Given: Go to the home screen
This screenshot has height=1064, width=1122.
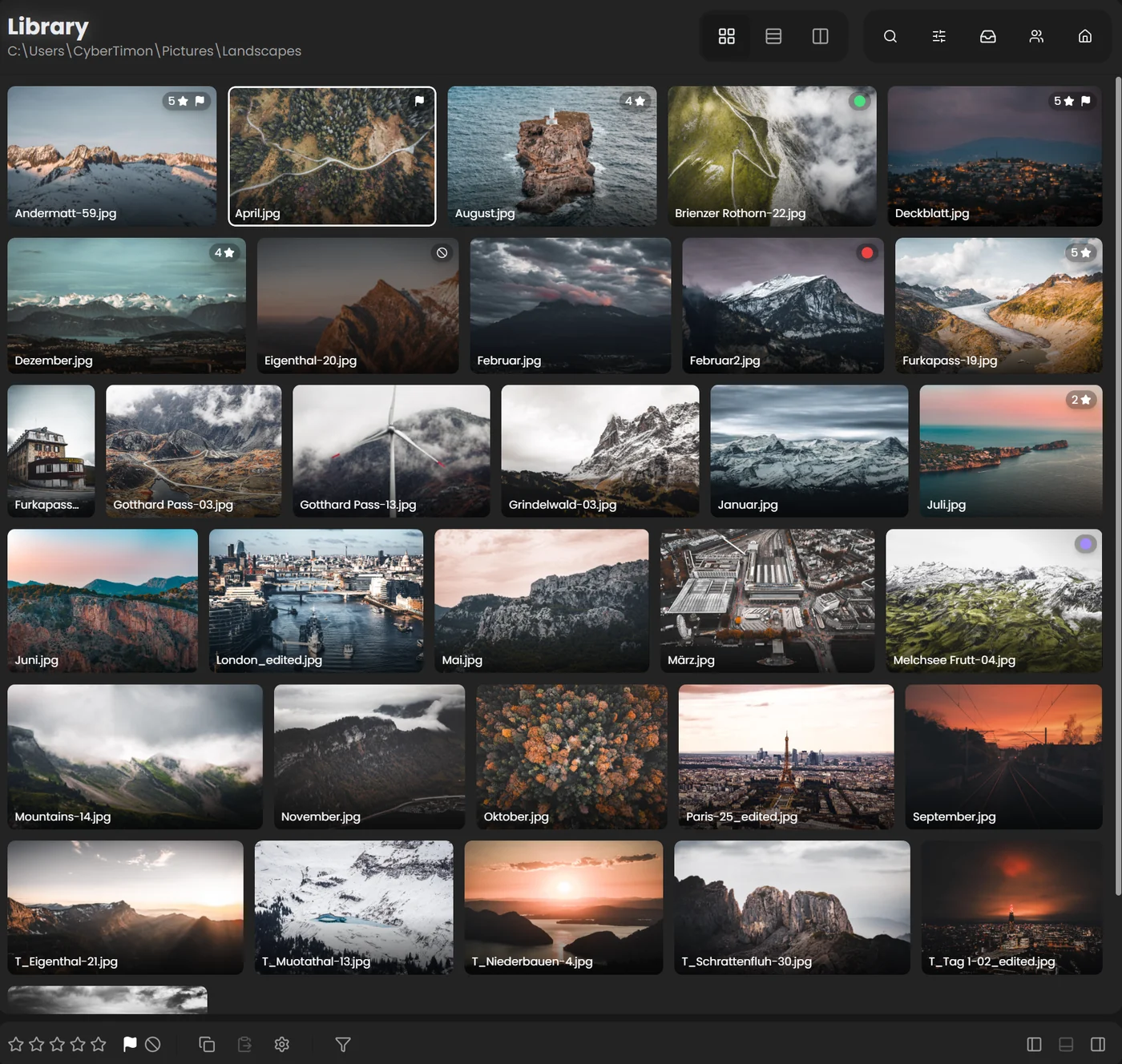Looking at the screenshot, I should [1085, 36].
